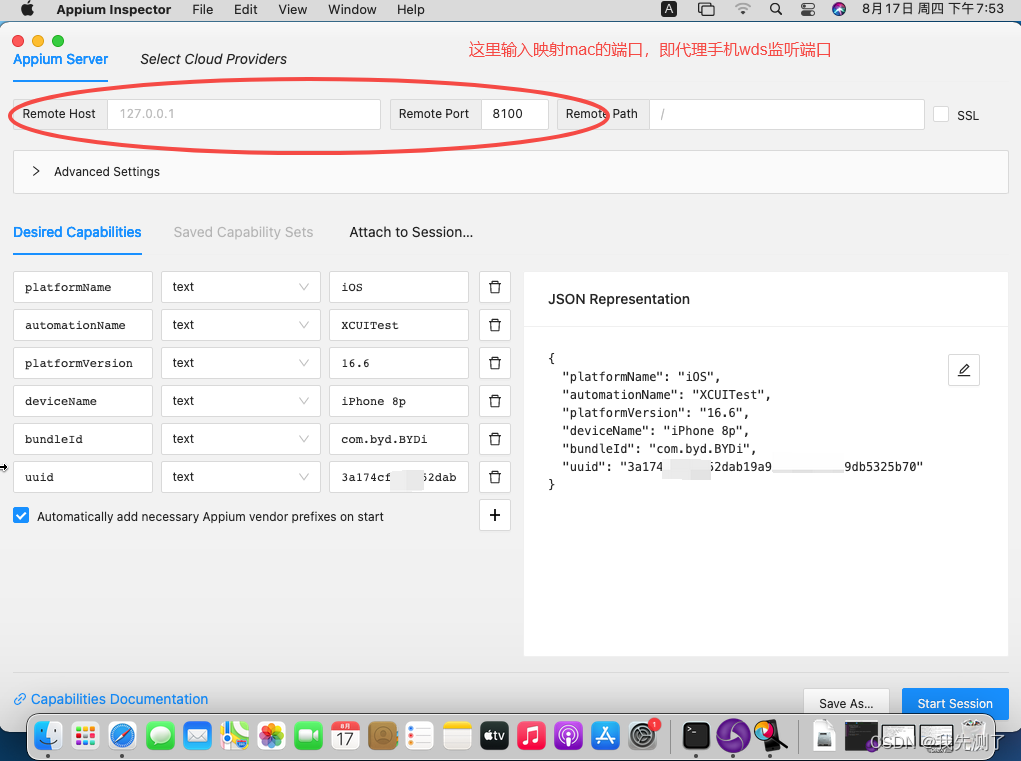Switch to the Saved Capability Sets tab

click(243, 232)
